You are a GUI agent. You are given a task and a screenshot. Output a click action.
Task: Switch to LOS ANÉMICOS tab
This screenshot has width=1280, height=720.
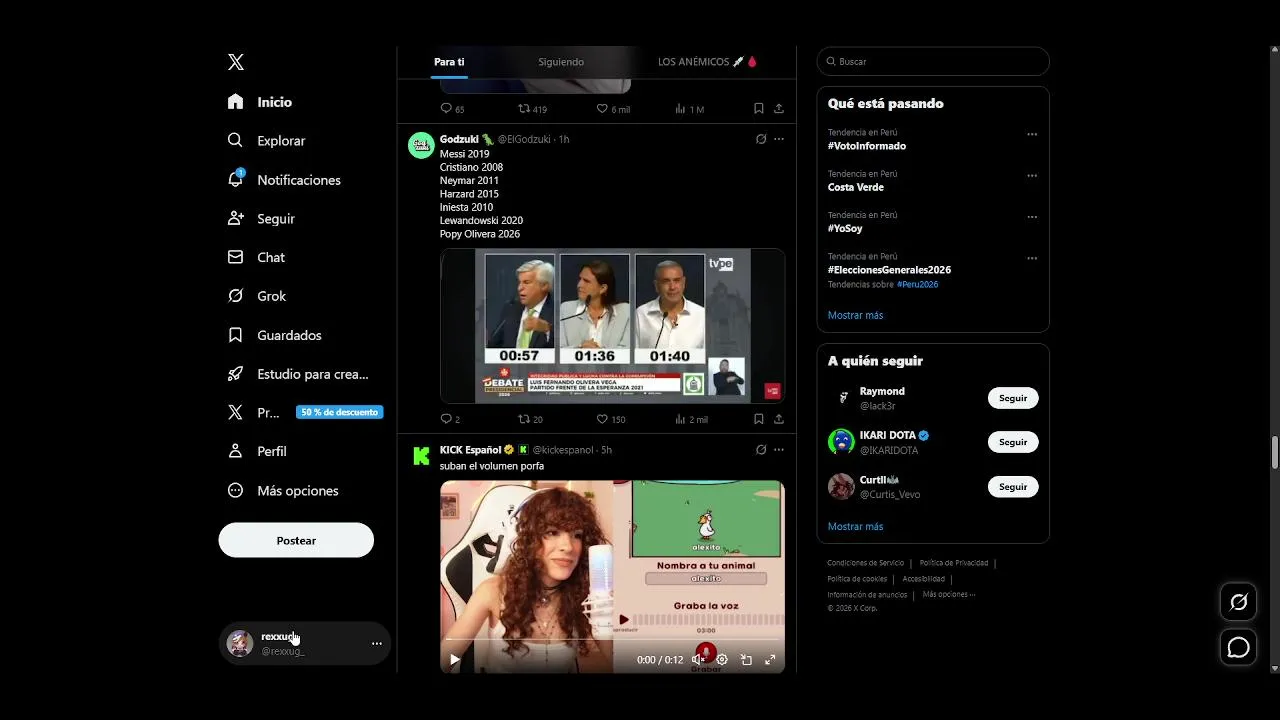pos(707,62)
